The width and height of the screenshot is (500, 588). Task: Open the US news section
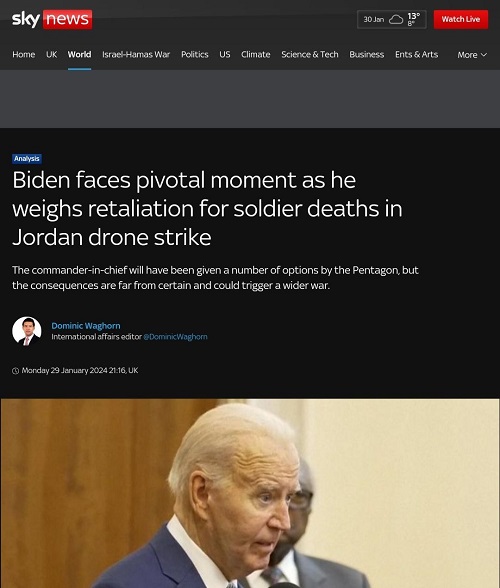coord(225,54)
